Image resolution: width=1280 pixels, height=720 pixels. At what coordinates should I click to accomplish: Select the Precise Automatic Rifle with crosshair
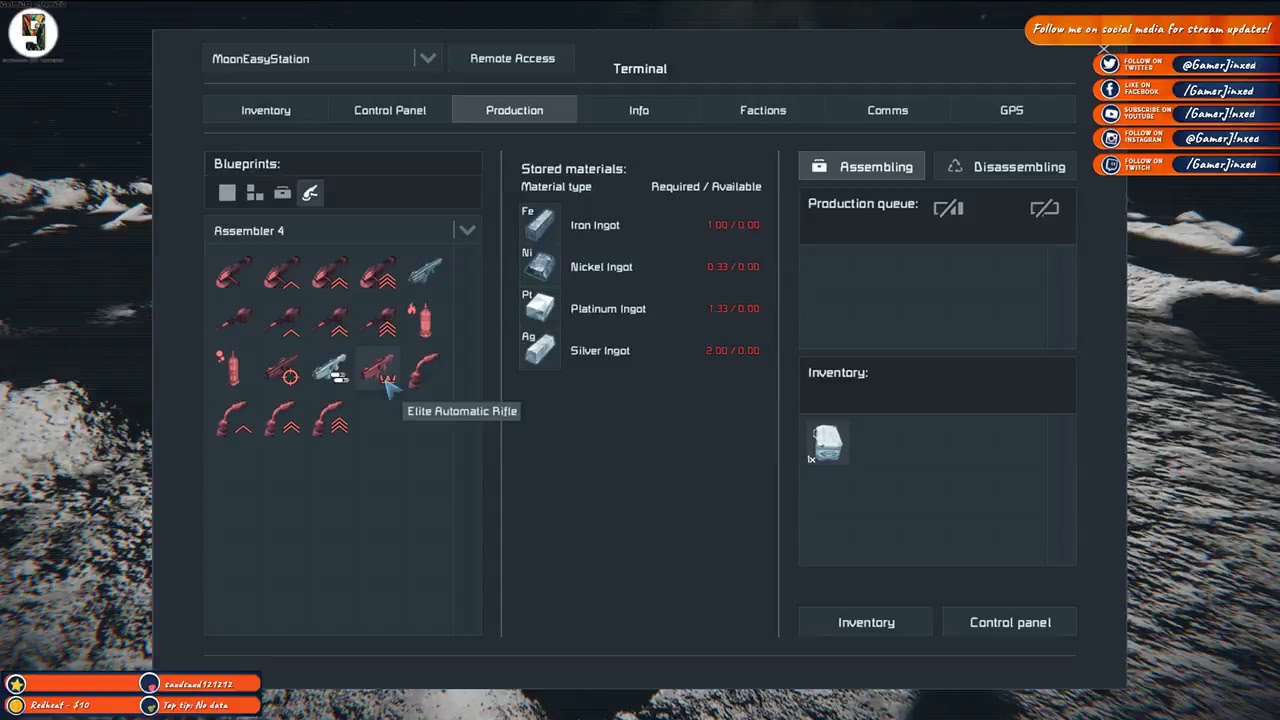(x=283, y=368)
